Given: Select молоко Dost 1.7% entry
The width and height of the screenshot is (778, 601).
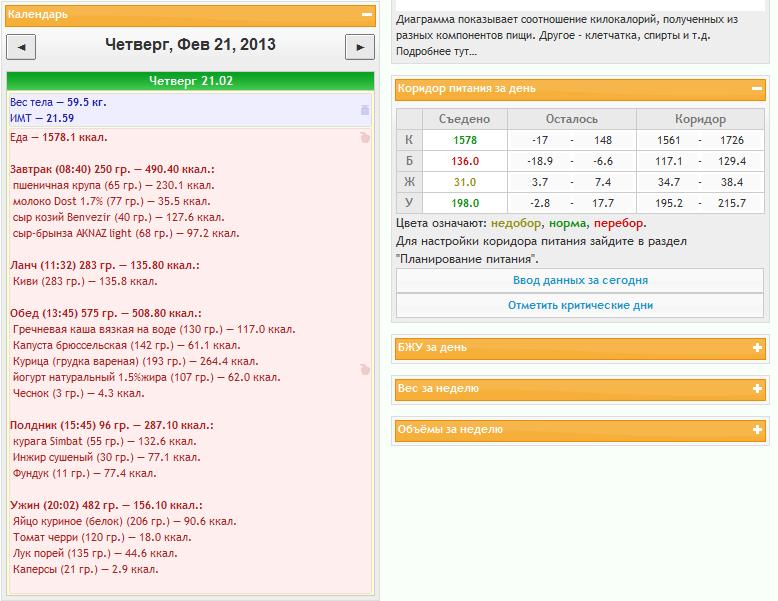Looking at the screenshot, I should click(x=112, y=201).
